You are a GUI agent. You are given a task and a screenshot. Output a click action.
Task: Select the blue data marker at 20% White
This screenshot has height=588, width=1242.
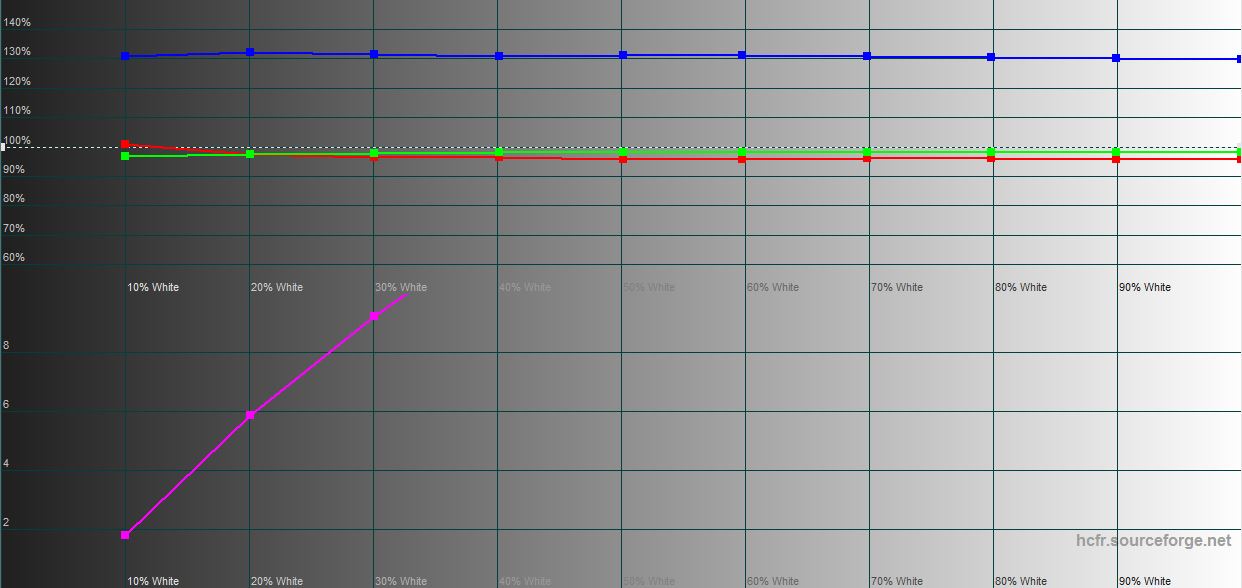(250, 52)
